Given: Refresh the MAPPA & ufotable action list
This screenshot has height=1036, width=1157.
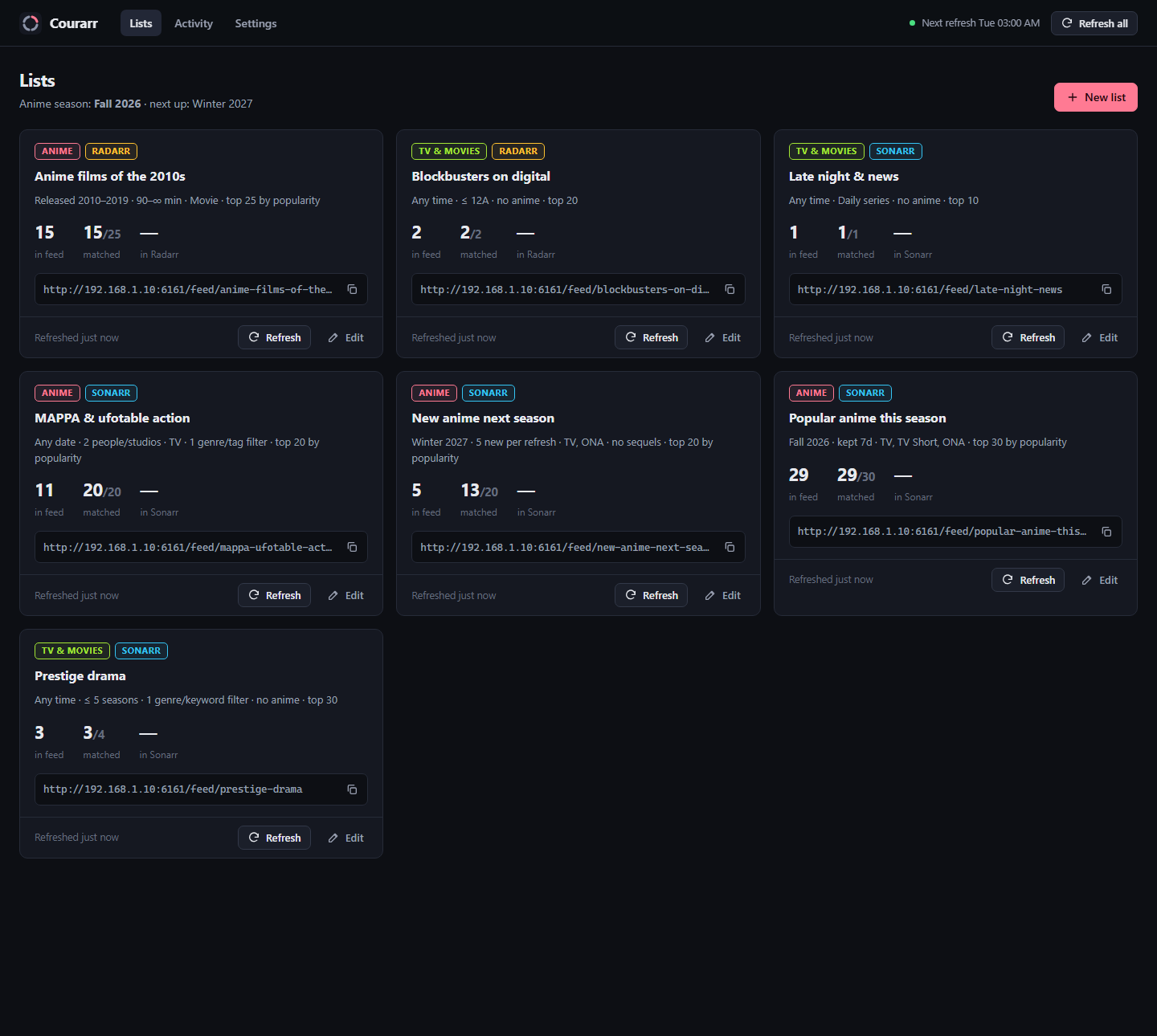Looking at the screenshot, I should pos(274,595).
